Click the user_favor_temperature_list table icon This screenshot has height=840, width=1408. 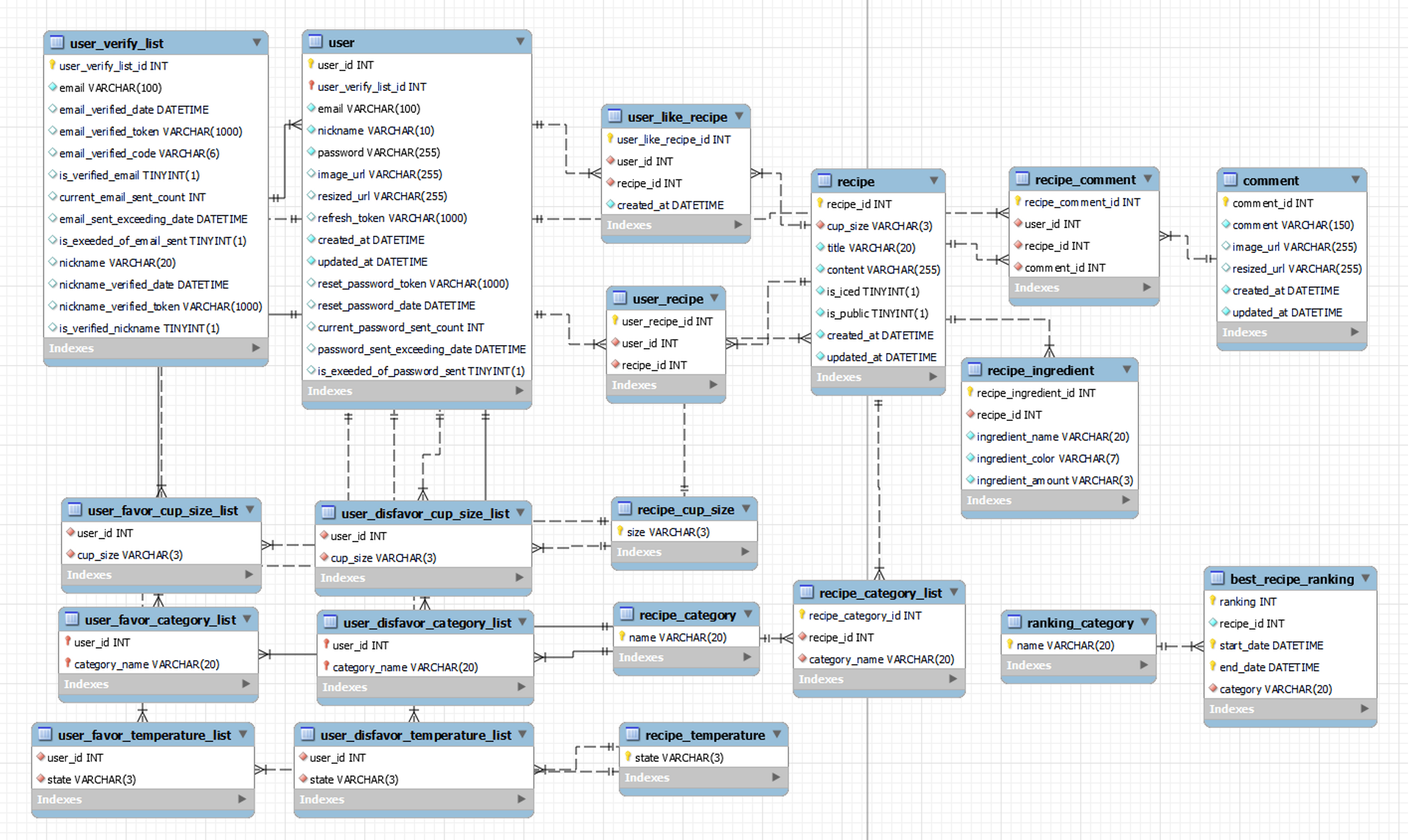click(x=45, y=734)
